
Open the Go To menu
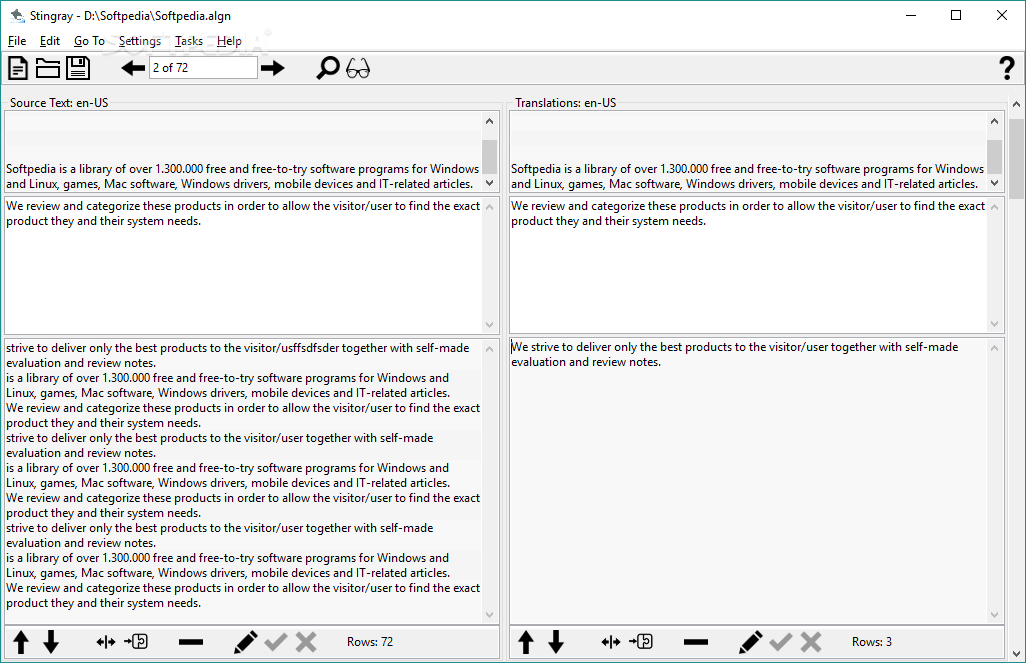(x=89, y=41)
